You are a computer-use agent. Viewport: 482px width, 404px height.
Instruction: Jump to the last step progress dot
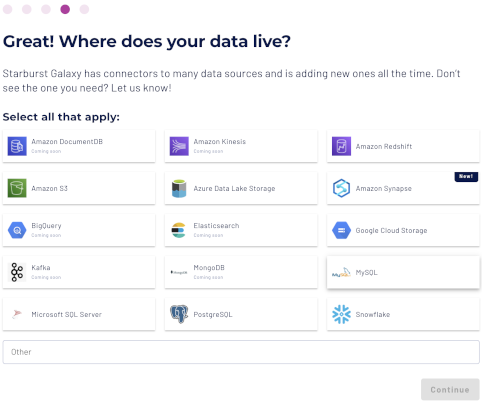point(84,9)
